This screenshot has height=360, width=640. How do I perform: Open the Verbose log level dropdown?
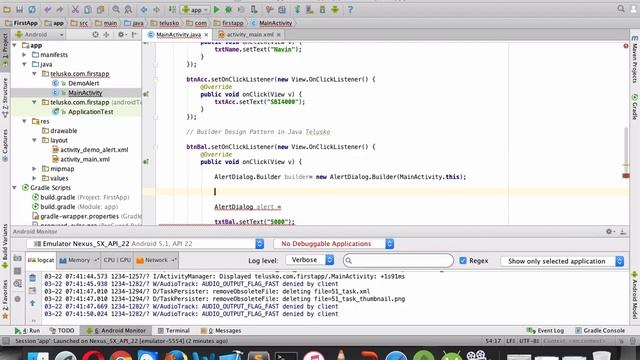pyautogui.click(x=310, y=260)
